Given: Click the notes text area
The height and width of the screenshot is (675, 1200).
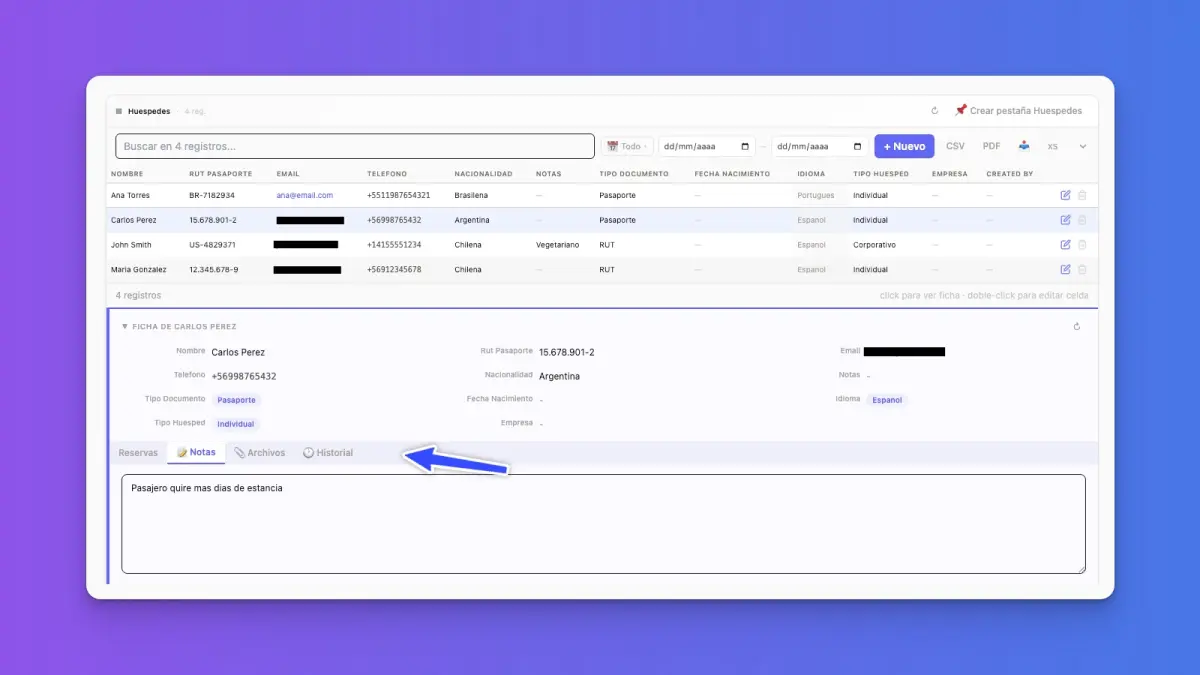Looking at the screenshot, I should pos(603,524).
